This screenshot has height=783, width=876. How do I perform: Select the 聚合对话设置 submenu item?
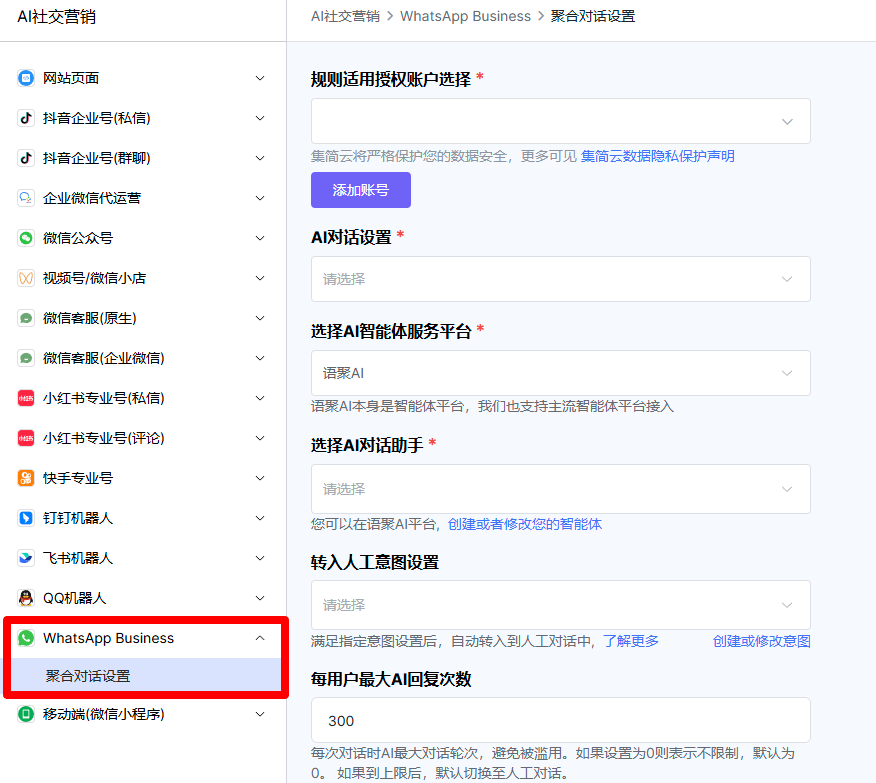88,676
